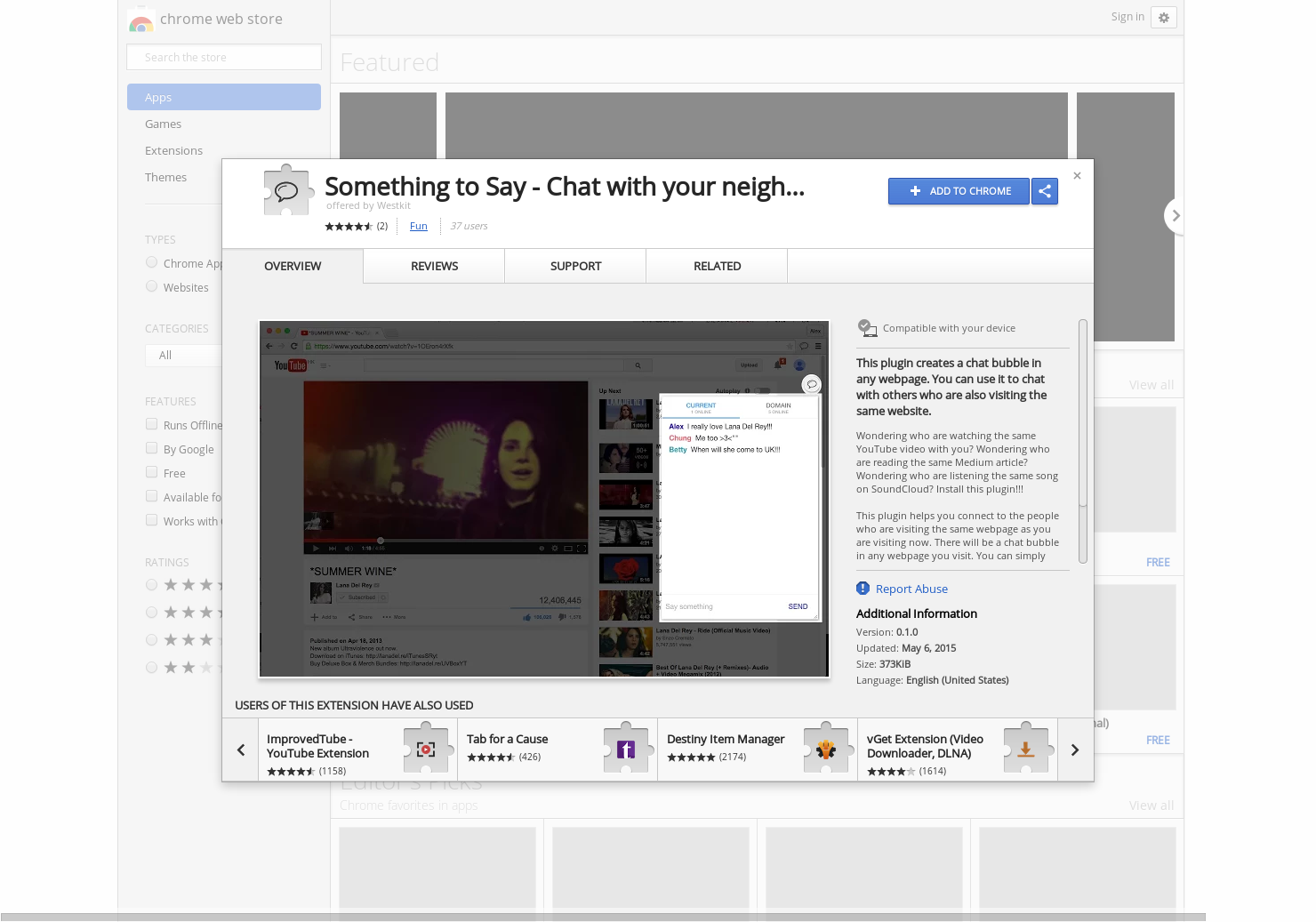Enable the Runs Offline checkbox
The image size is (1316, 922).
151,424
